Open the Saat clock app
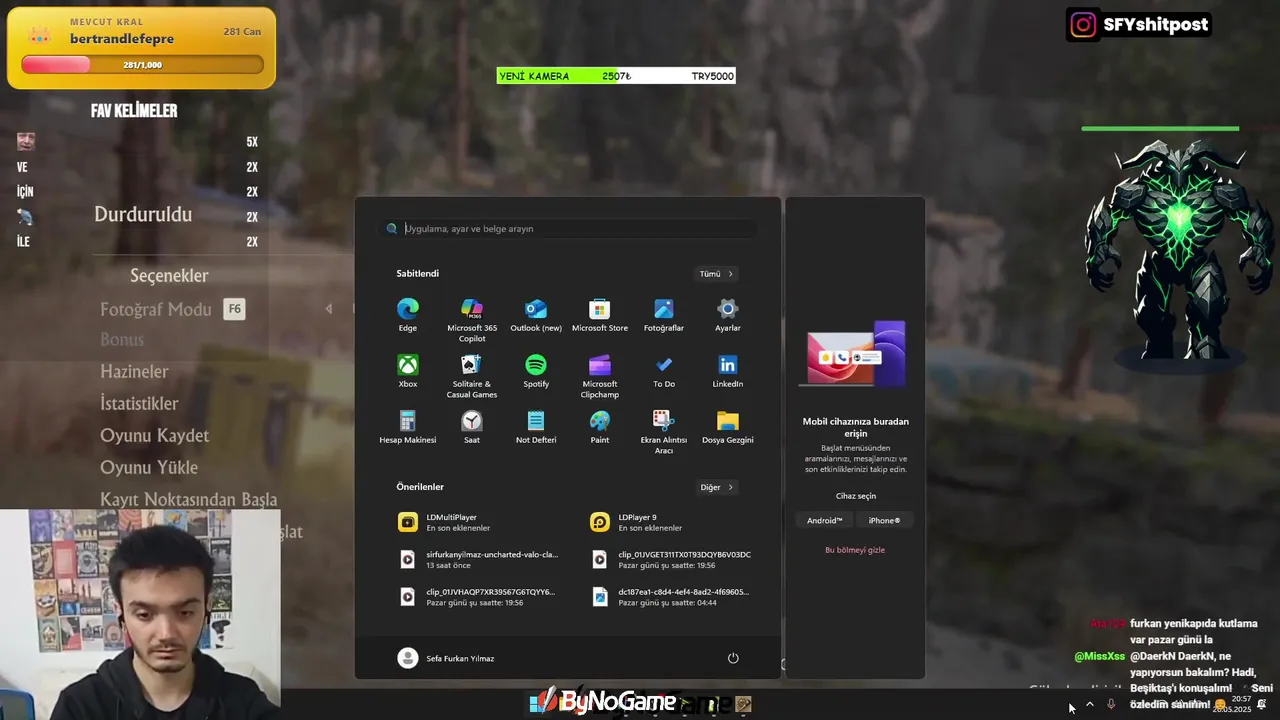The height and width of the screenshot is (720, 1280). [x=472, y=427]
